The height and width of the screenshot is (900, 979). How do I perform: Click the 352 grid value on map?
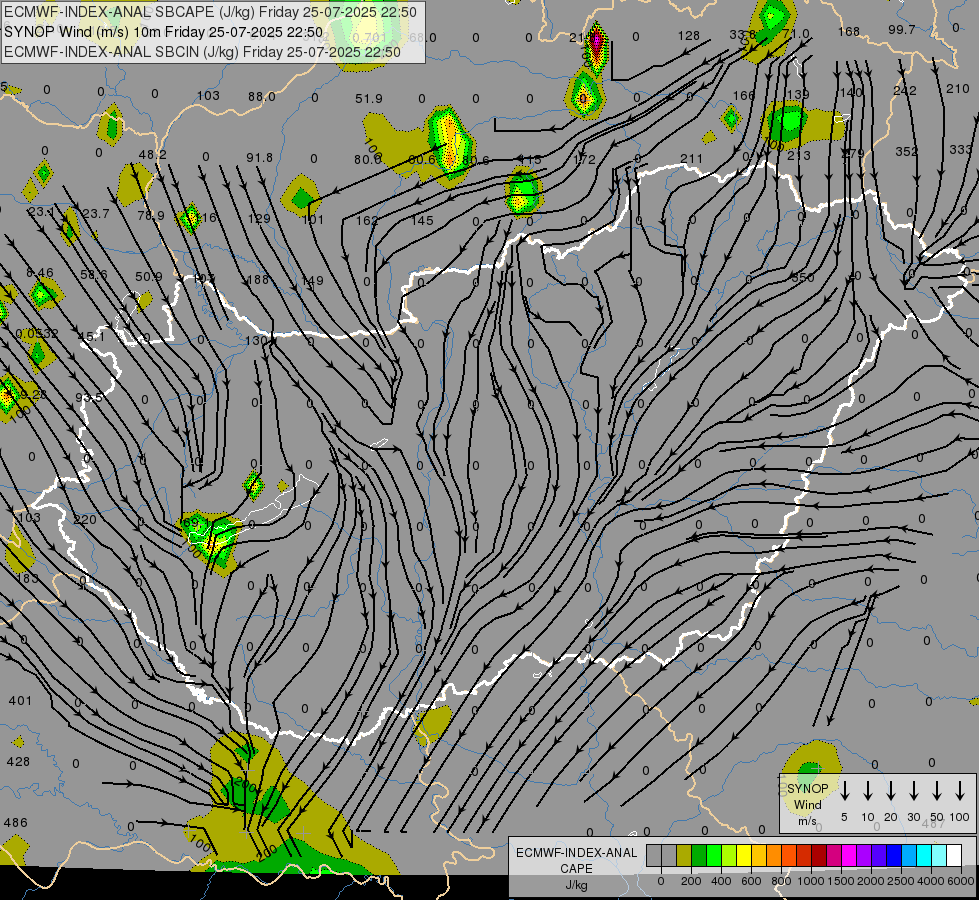point(907,151)
